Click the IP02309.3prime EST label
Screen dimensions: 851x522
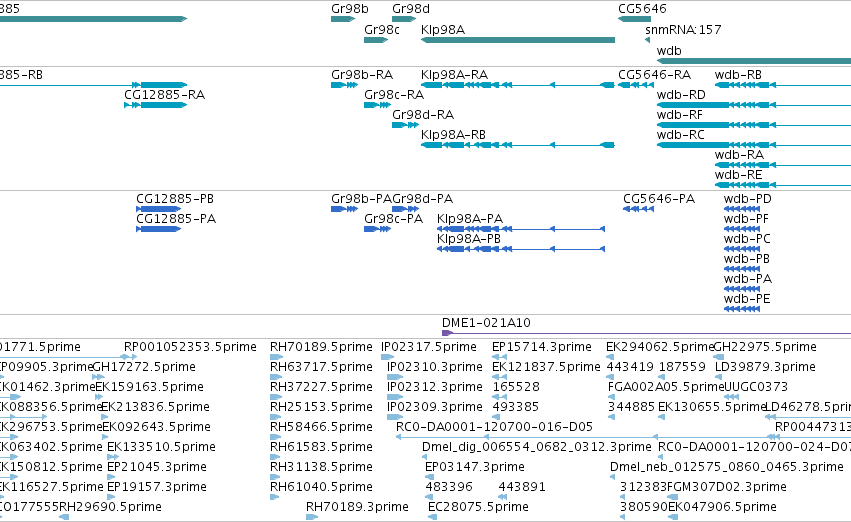coord(435,407)
